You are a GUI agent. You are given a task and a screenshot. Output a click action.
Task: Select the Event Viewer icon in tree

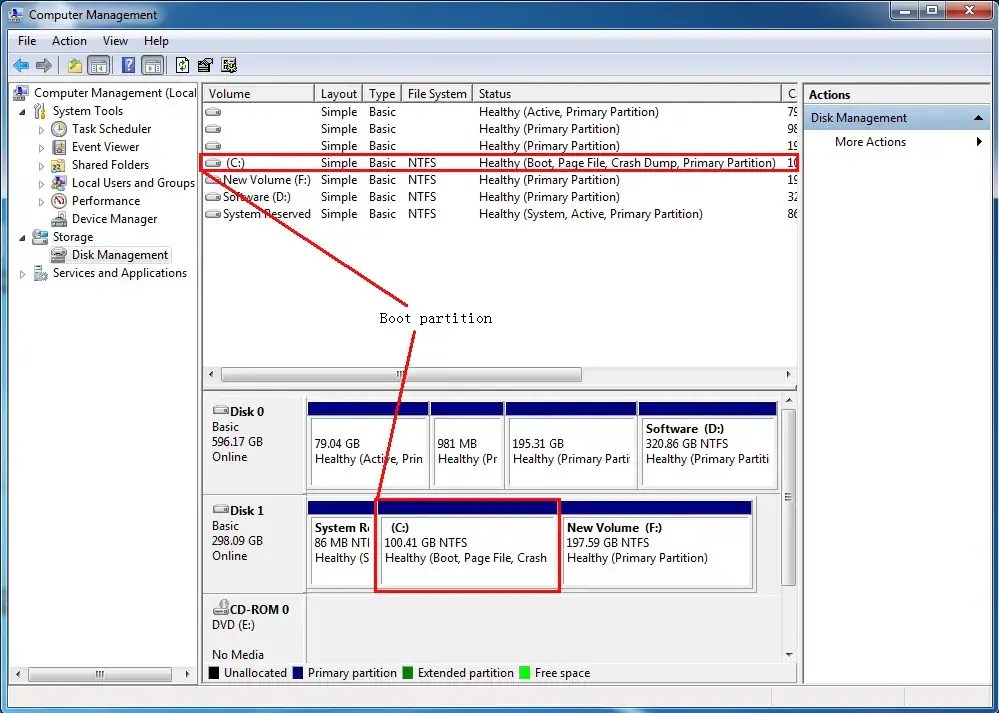(59, 147)
